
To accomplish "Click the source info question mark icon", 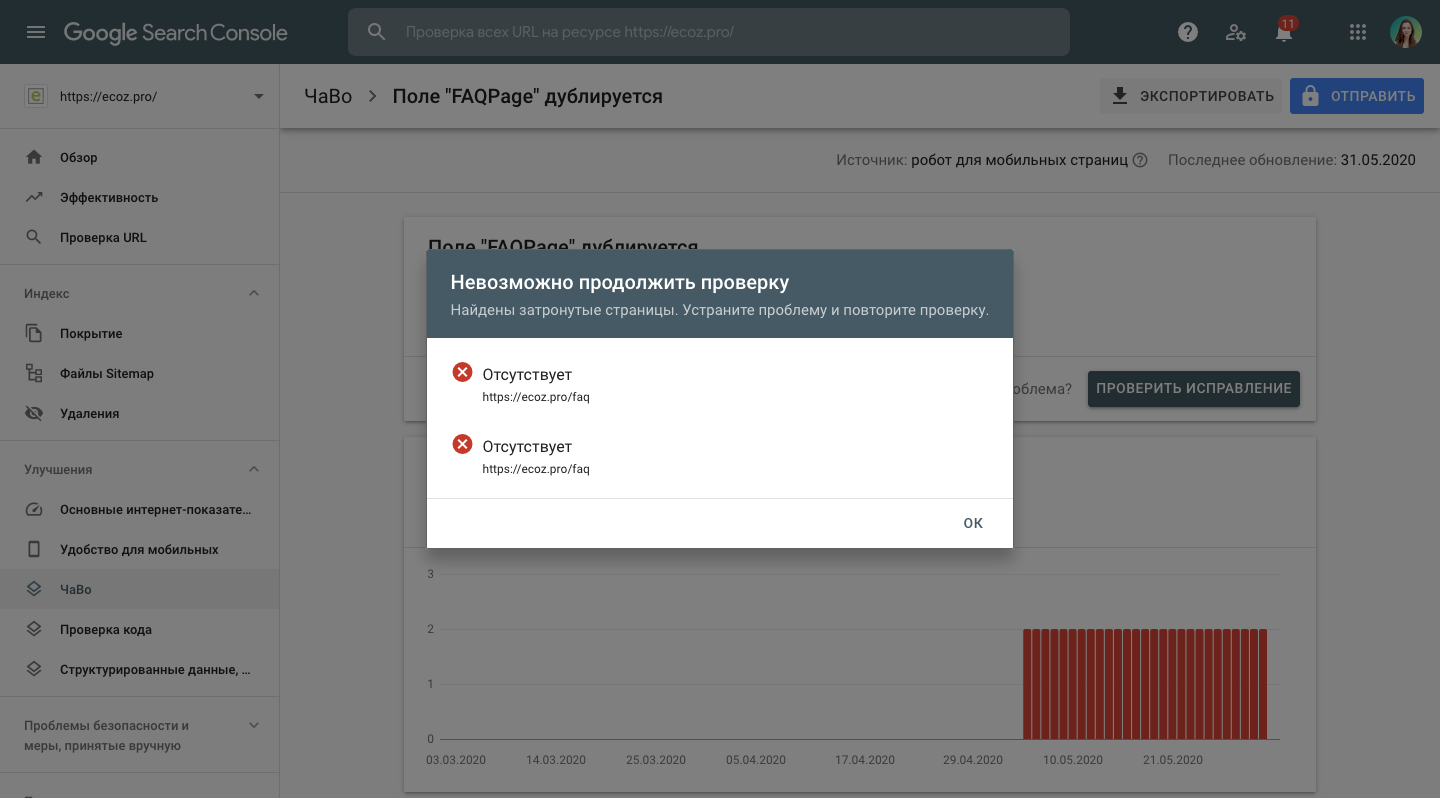I will pos(1140,160).
